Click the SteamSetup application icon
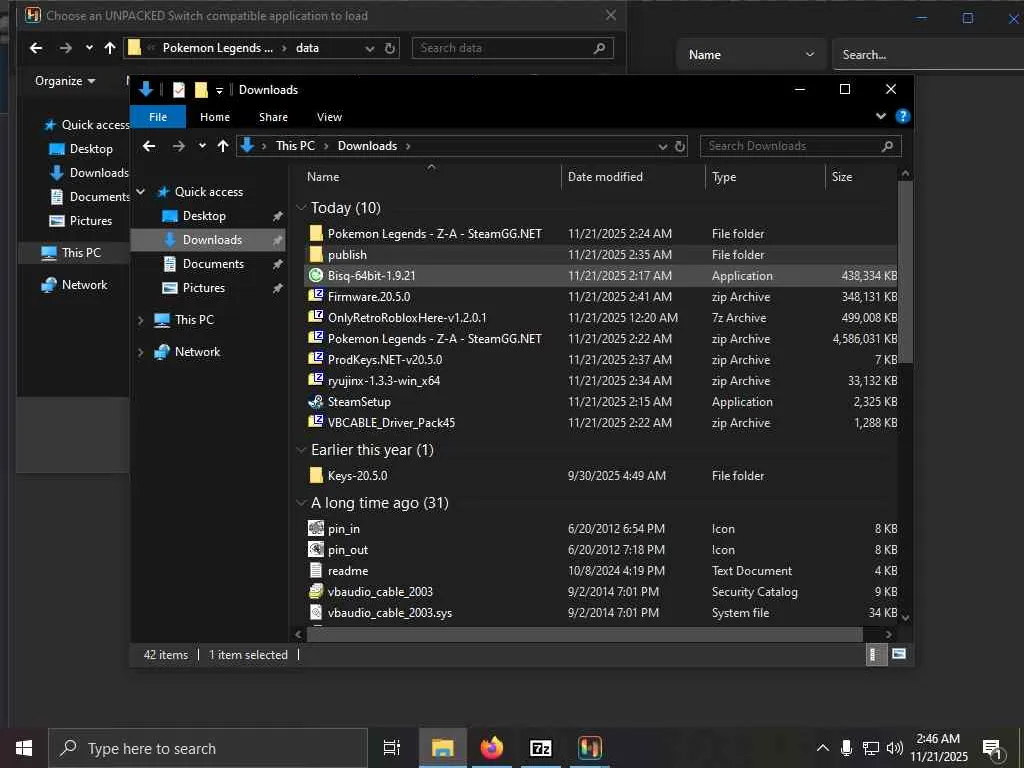 (x=315, y=402)
